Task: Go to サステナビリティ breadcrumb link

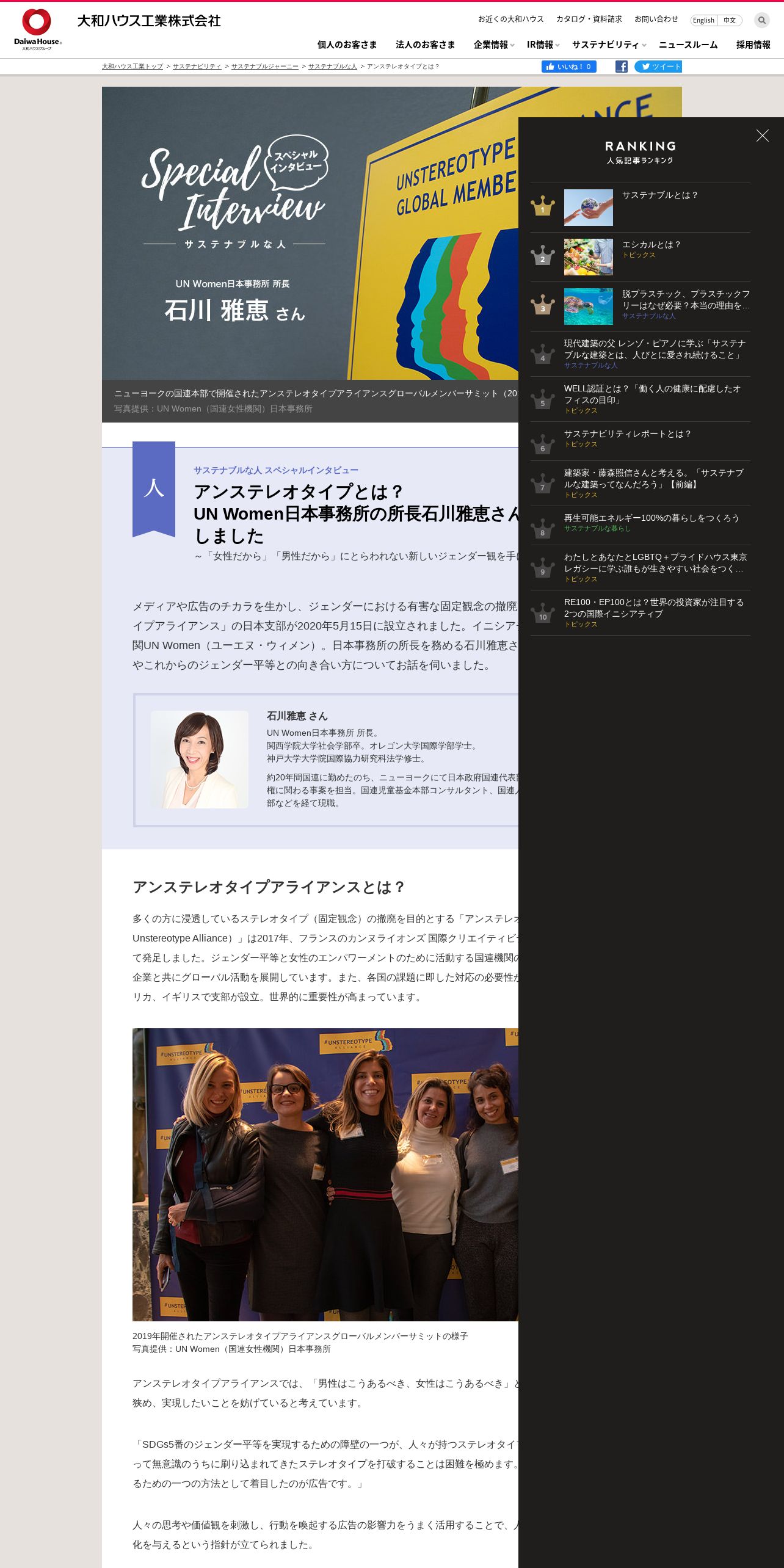Action: (x=197, y=67)
